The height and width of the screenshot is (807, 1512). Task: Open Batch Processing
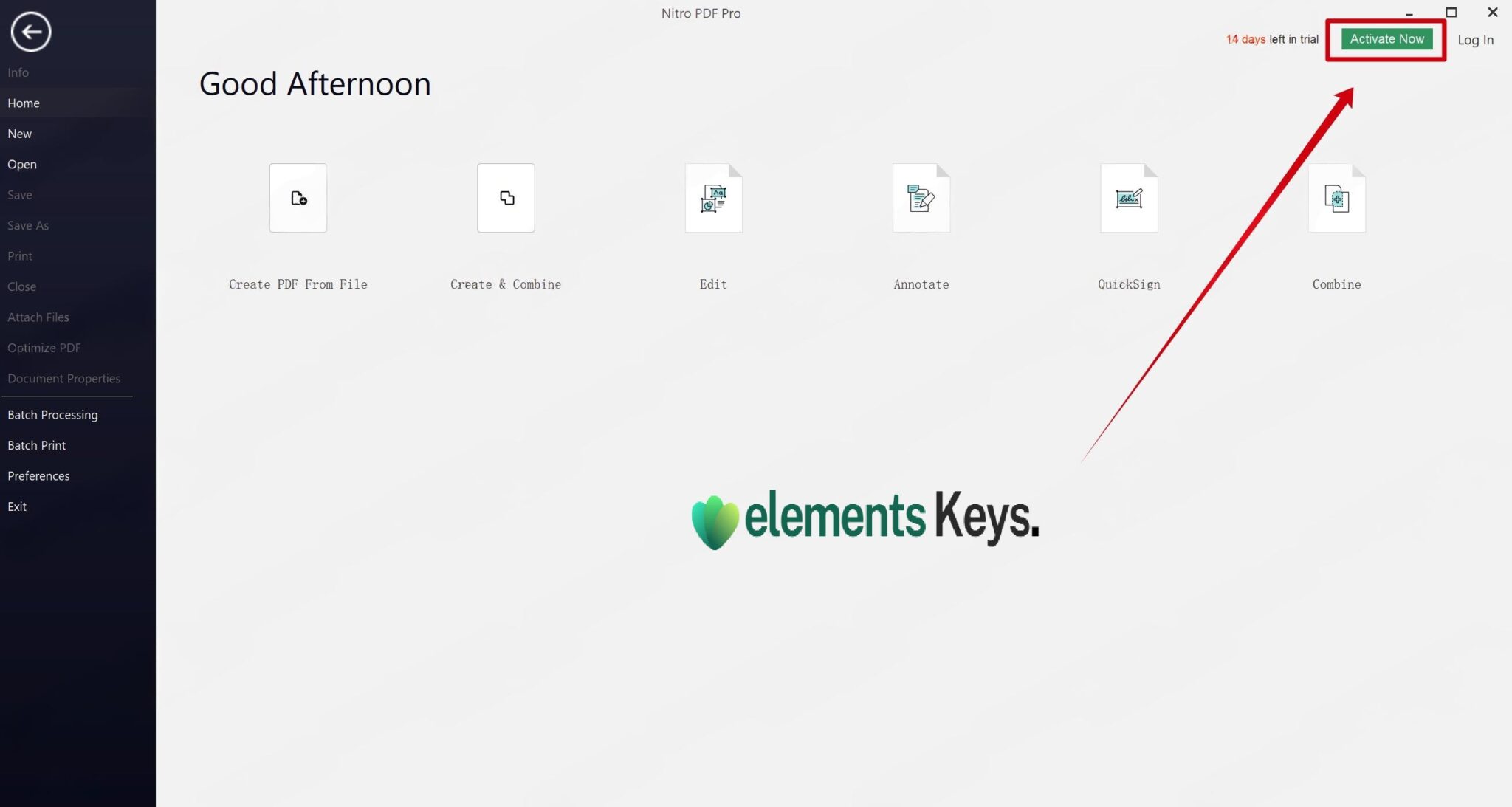click(52, 414)
